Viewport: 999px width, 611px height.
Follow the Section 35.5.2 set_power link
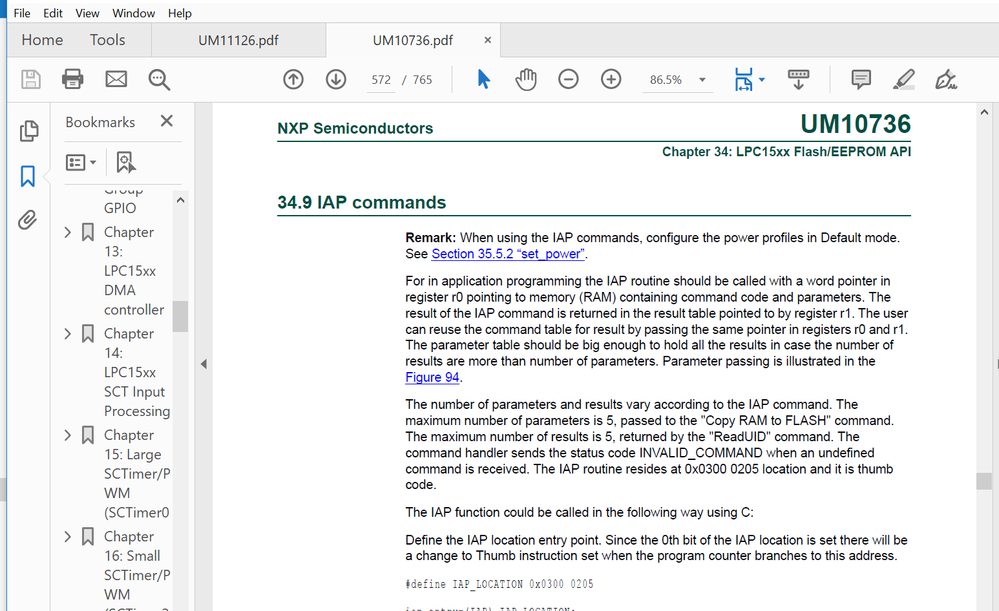tap(508, 254)
